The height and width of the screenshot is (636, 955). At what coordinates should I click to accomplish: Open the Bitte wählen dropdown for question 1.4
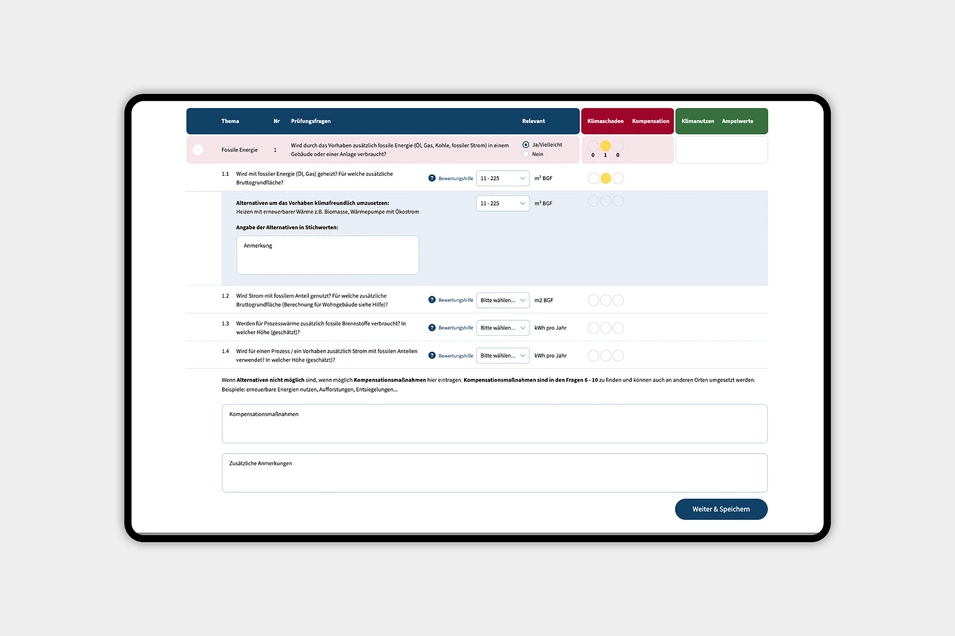(x=502, y=355)
